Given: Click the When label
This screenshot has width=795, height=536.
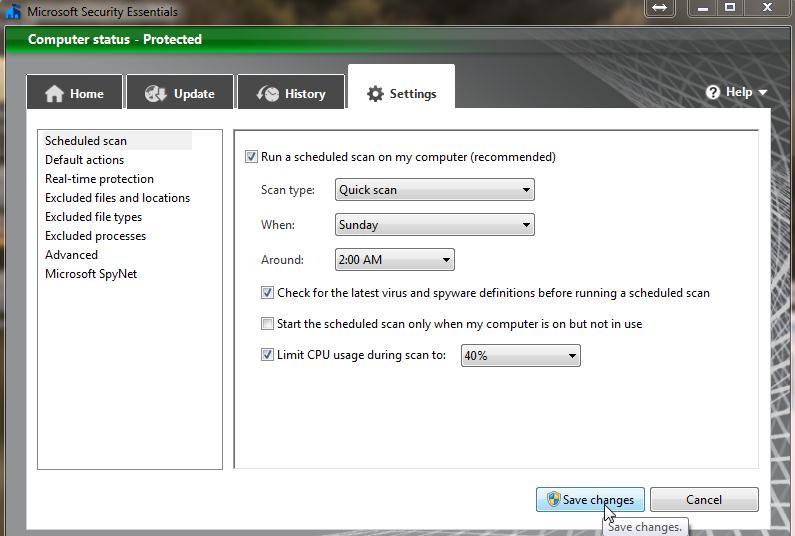Looking at the screenshot, I should pyautogui.click(x=278, y=225).
